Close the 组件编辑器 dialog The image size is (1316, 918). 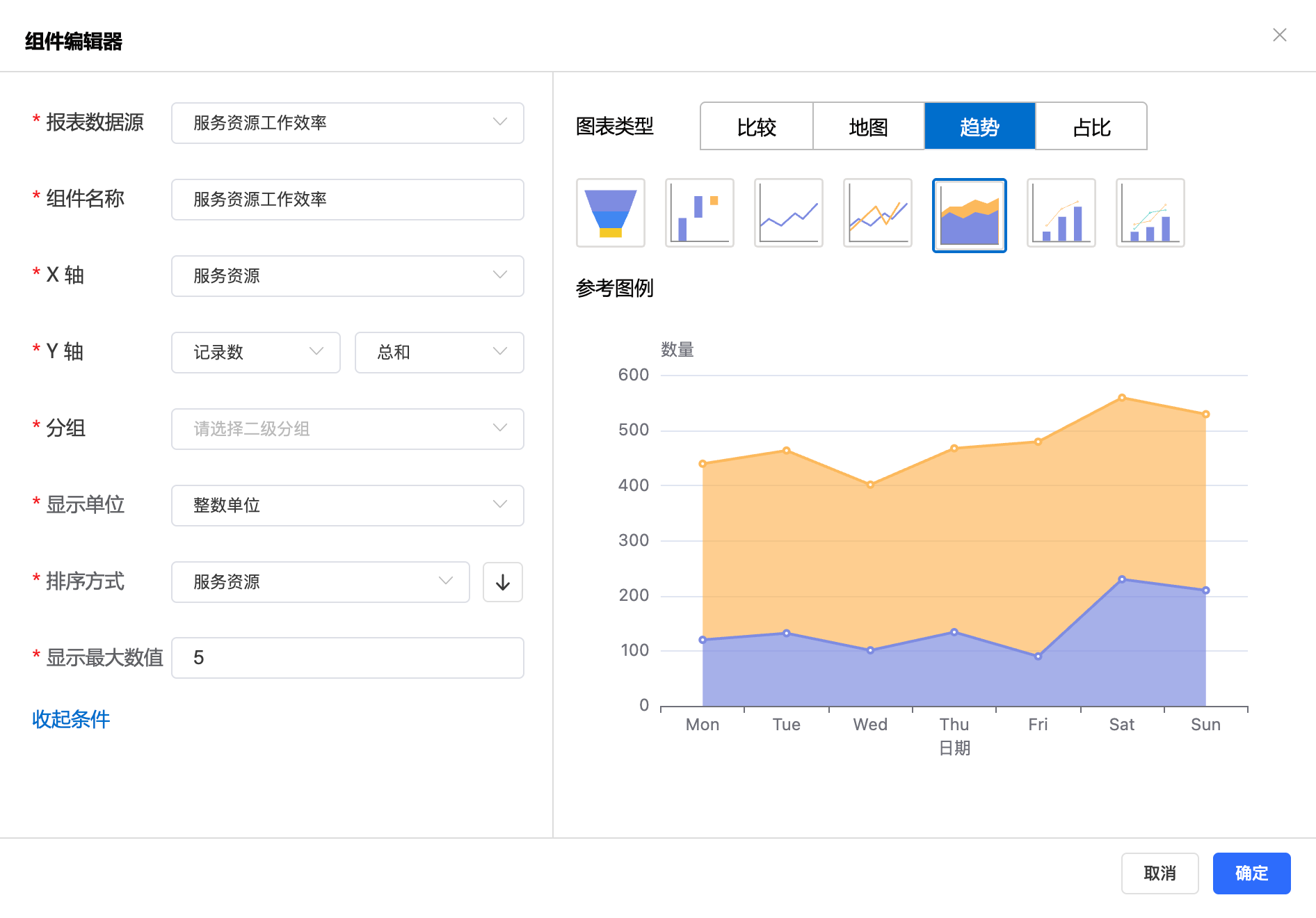coord(1279,35)
